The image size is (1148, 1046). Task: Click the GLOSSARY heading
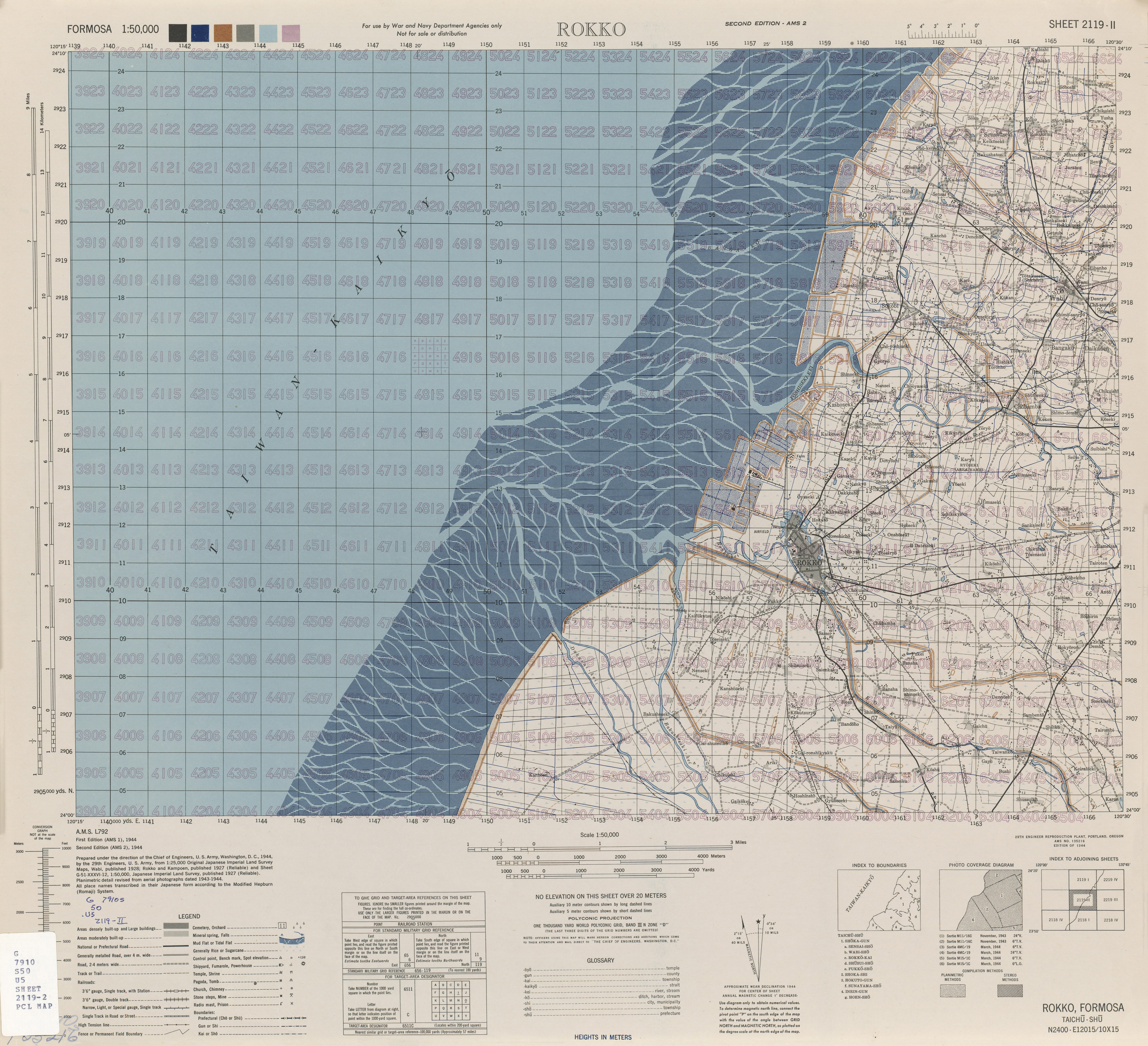point(601,960)
